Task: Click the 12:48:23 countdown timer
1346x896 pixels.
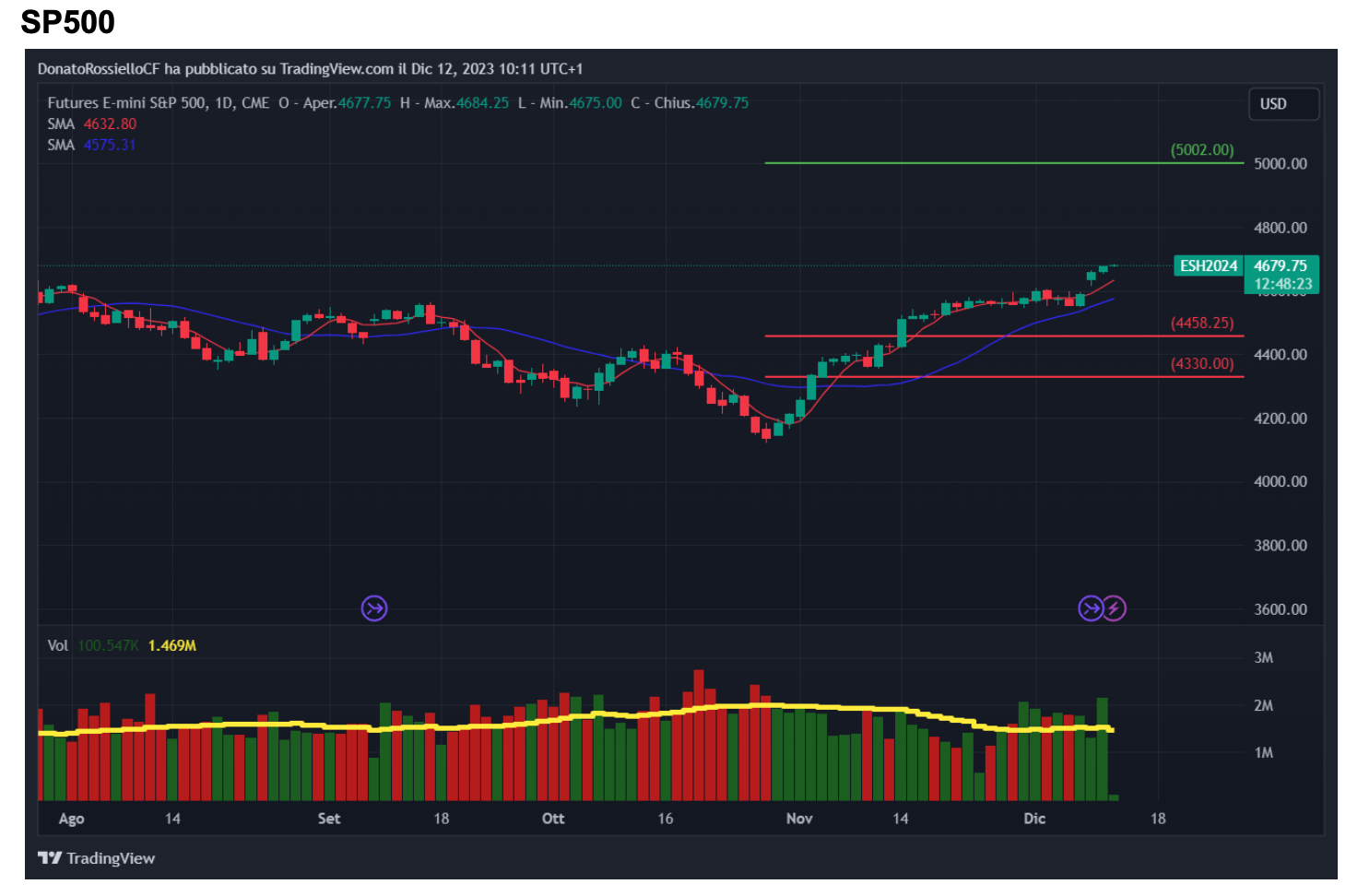Action: (1282, 284)
